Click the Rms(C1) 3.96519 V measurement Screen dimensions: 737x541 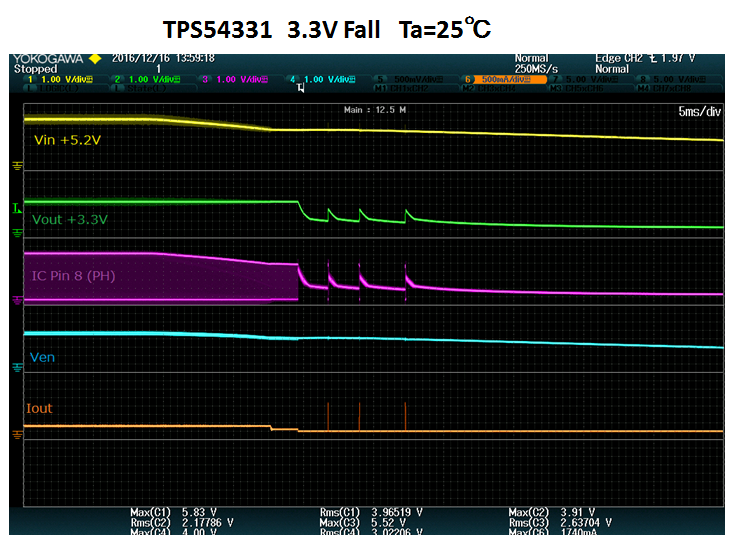click(371, 512)
